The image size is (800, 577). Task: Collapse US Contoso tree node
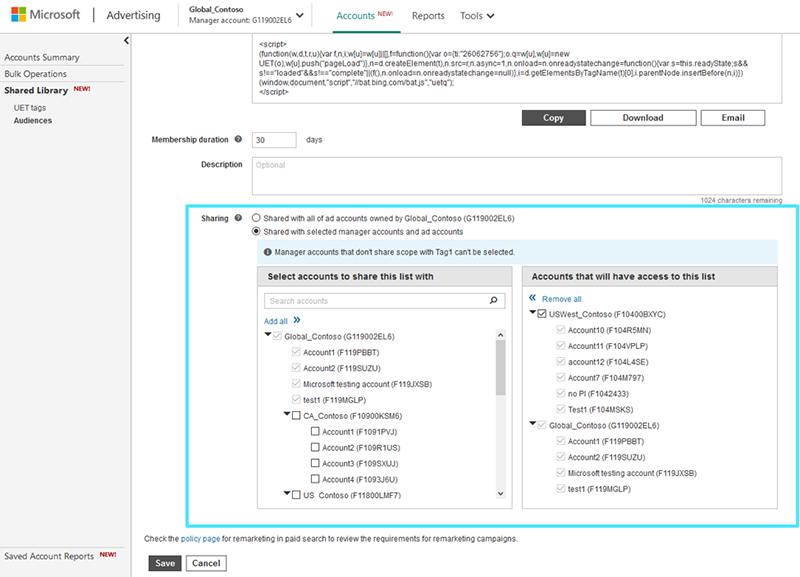point(287,493)
